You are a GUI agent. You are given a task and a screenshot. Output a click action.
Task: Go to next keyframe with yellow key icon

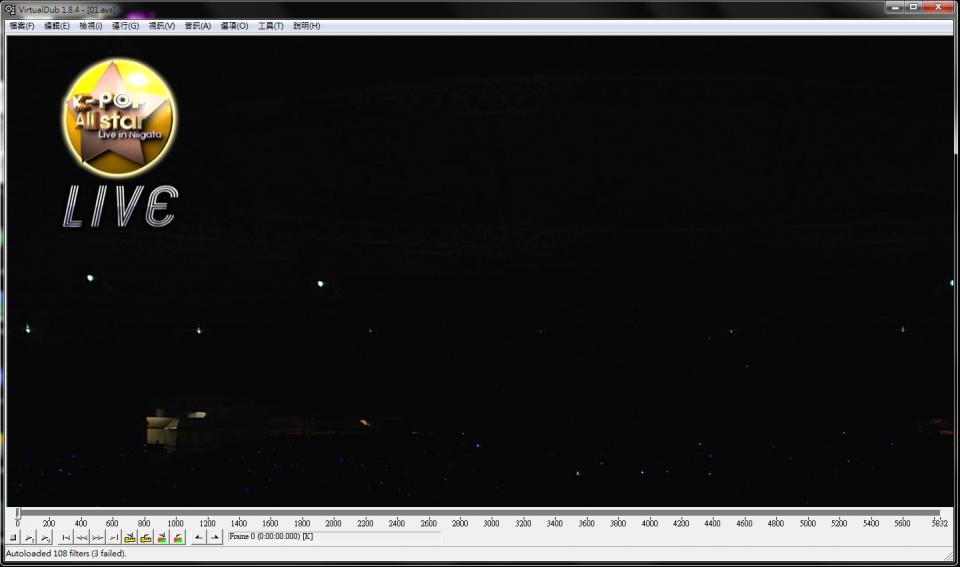pos(146,538)
